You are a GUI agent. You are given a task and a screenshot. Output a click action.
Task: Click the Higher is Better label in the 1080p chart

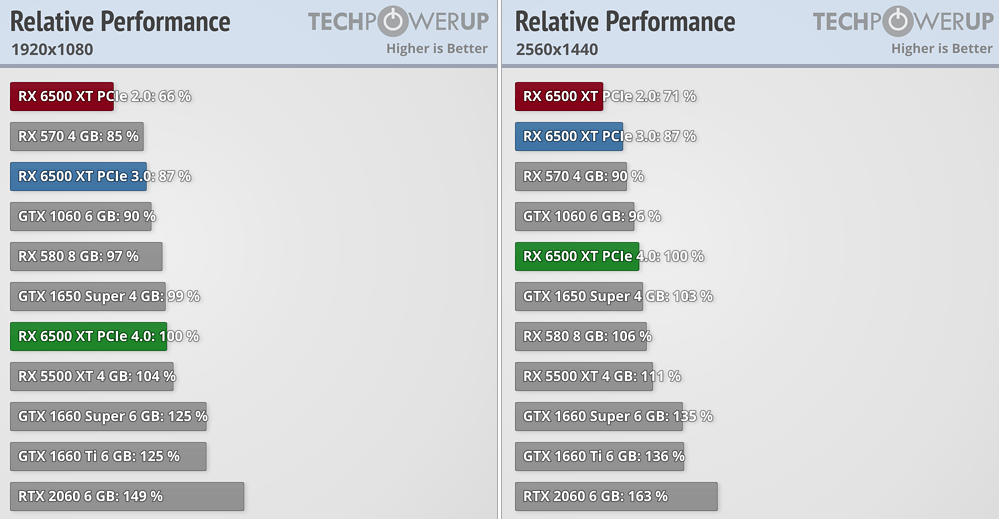pos(437,48)
